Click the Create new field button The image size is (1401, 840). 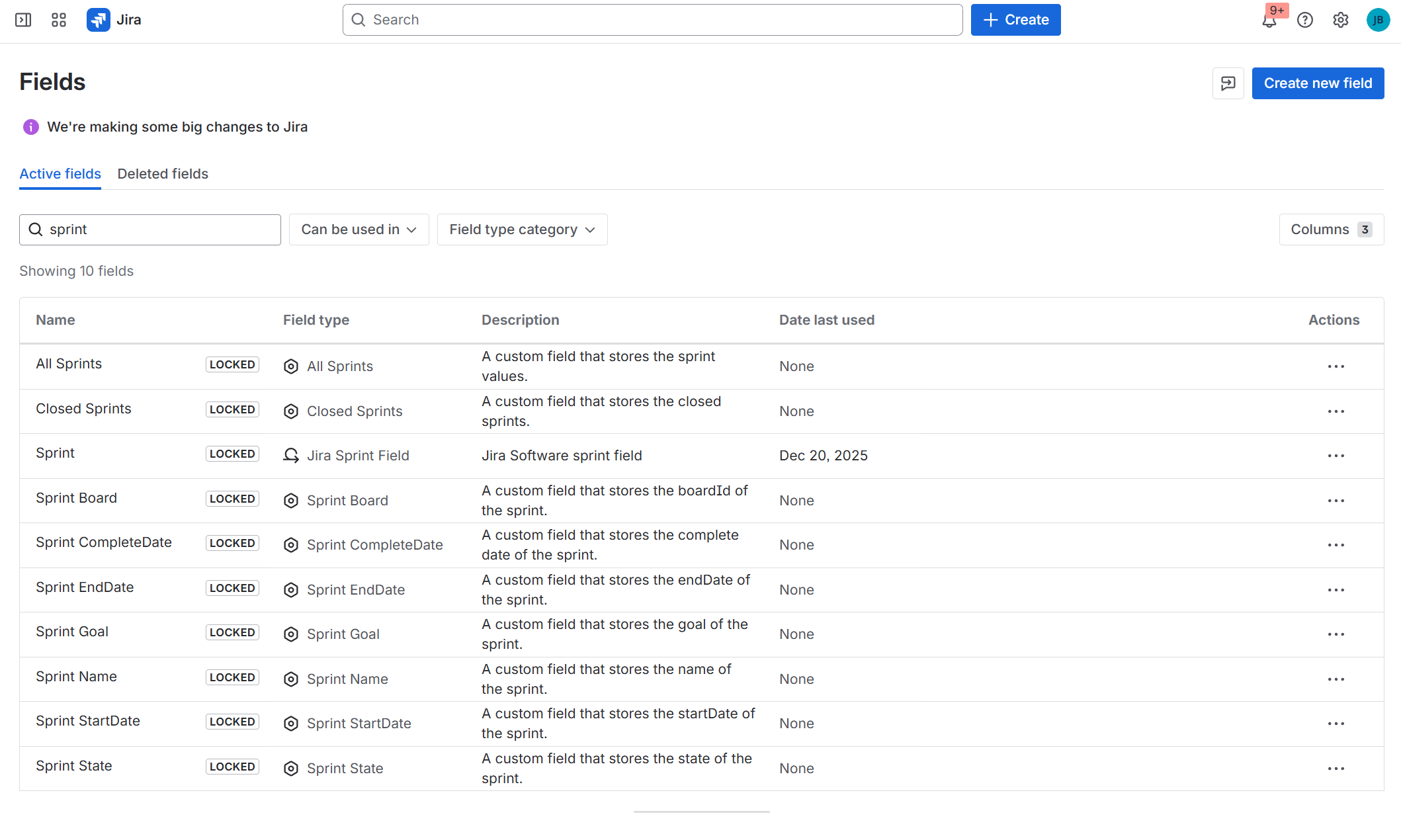1318,83
